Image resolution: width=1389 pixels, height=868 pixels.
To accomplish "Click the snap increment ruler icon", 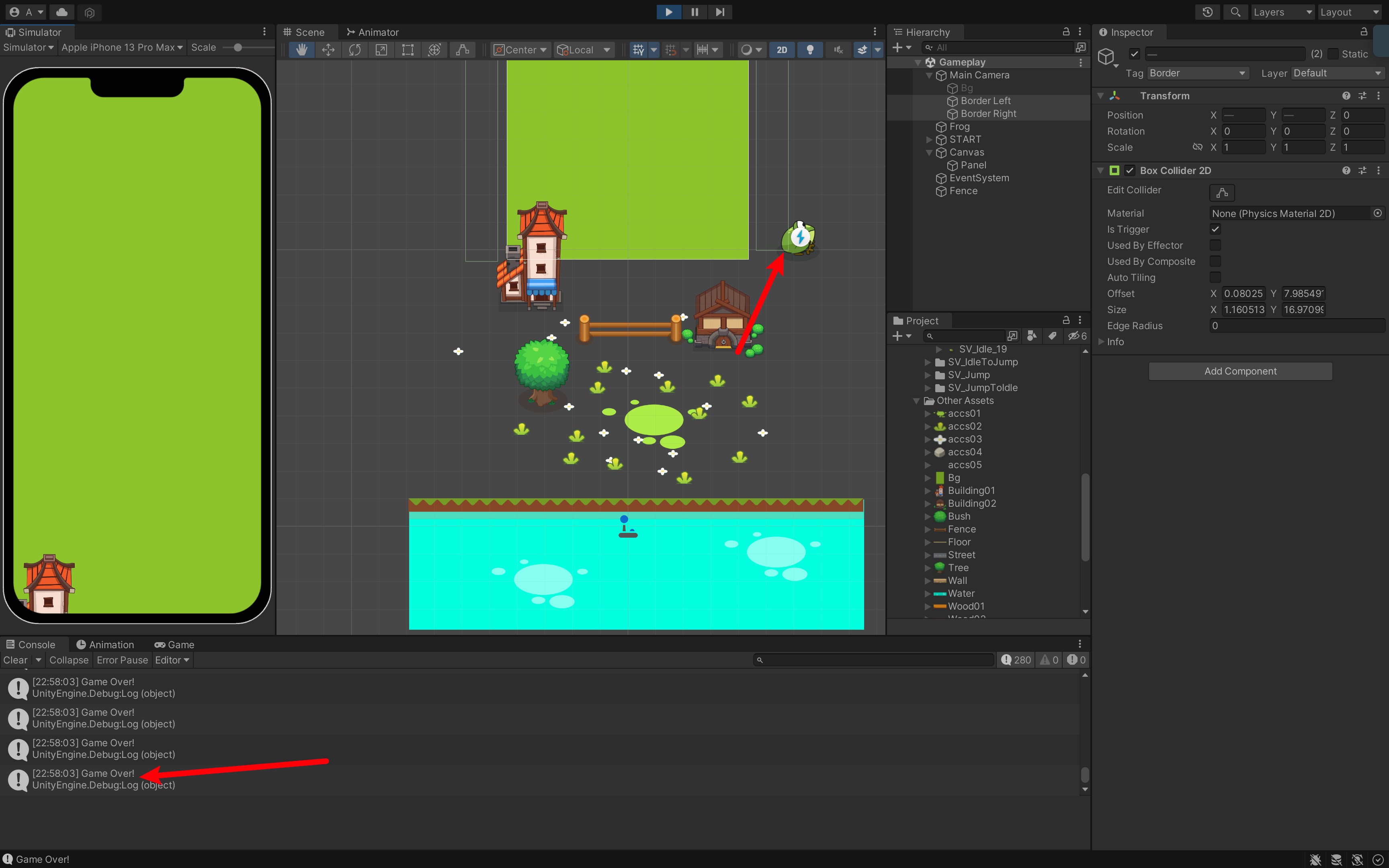I will (703, 50).
